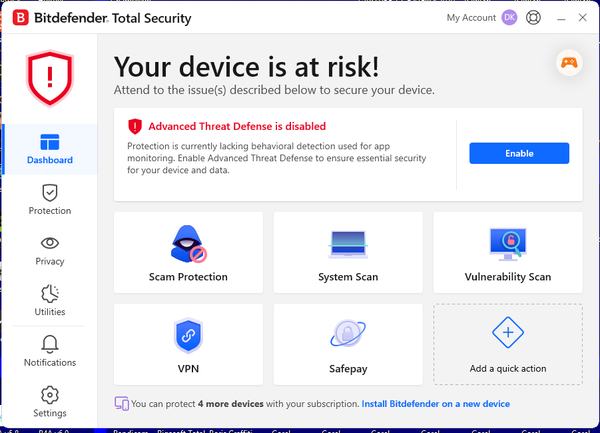Switch to the Dashboard tab
600x433 pixels.
[x=49, y=148]
